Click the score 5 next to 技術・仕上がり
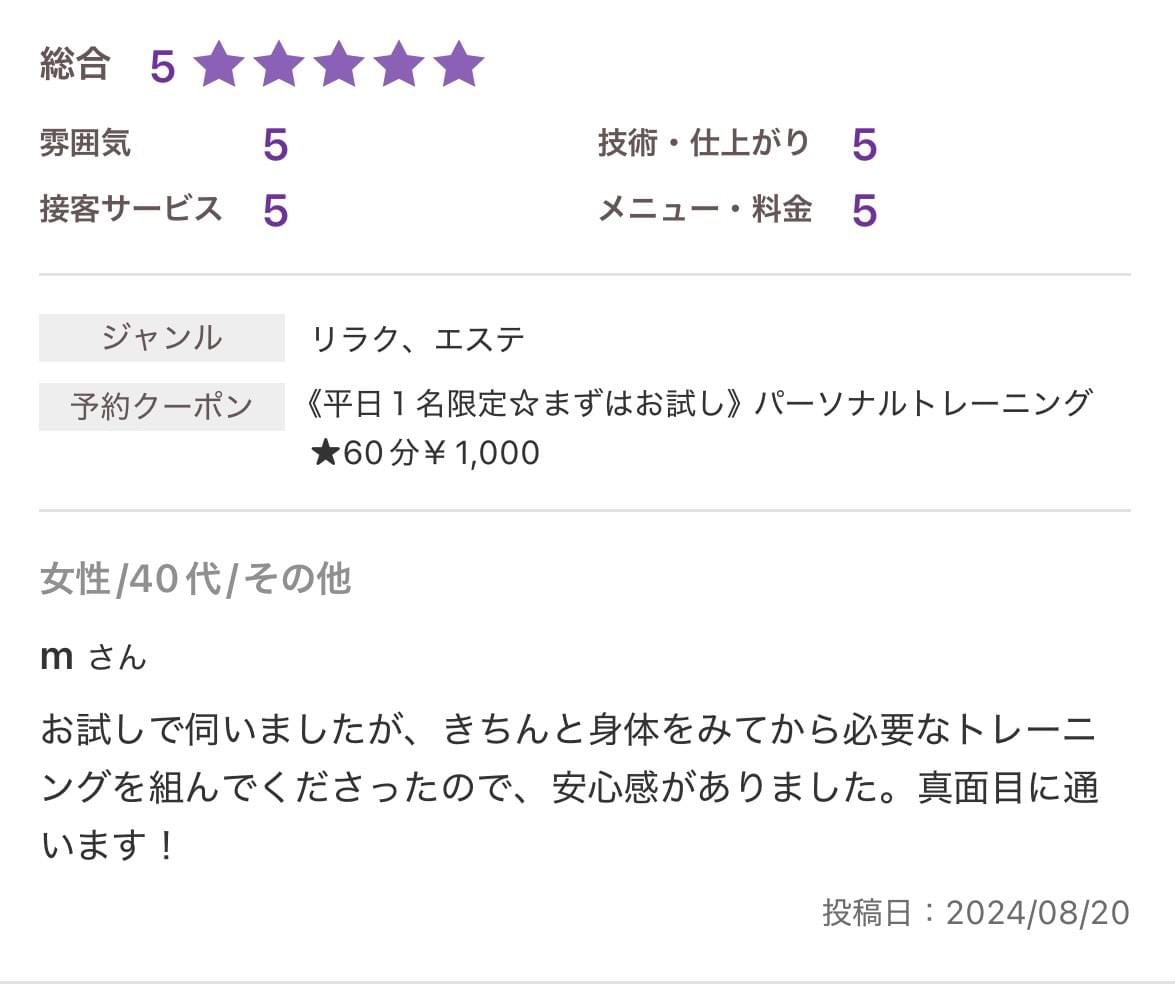Screen dimensions: 1175x986 click(x=864, y=146)
